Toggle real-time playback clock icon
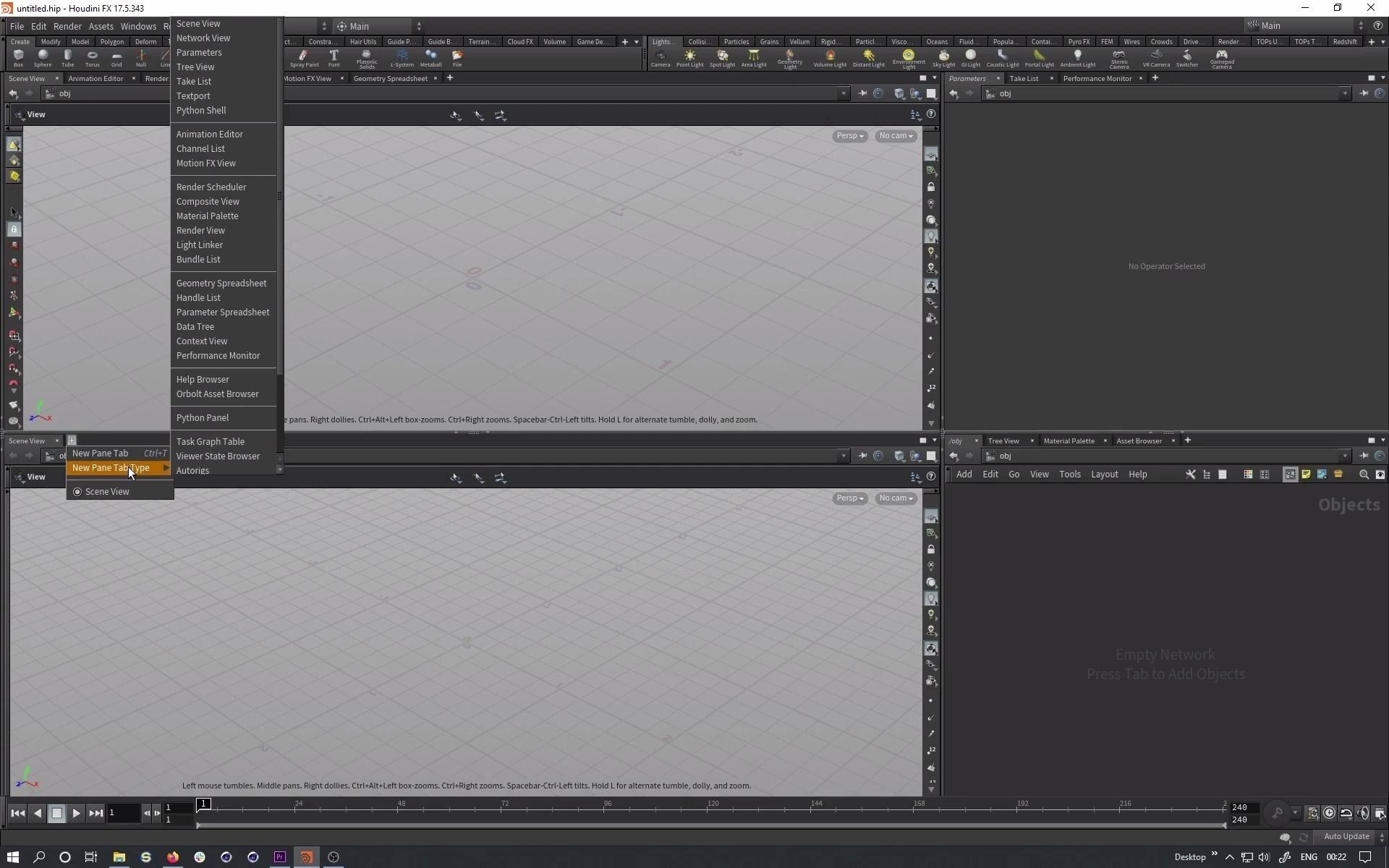Screen dimensions: 1389x868 pos(1329,813)
